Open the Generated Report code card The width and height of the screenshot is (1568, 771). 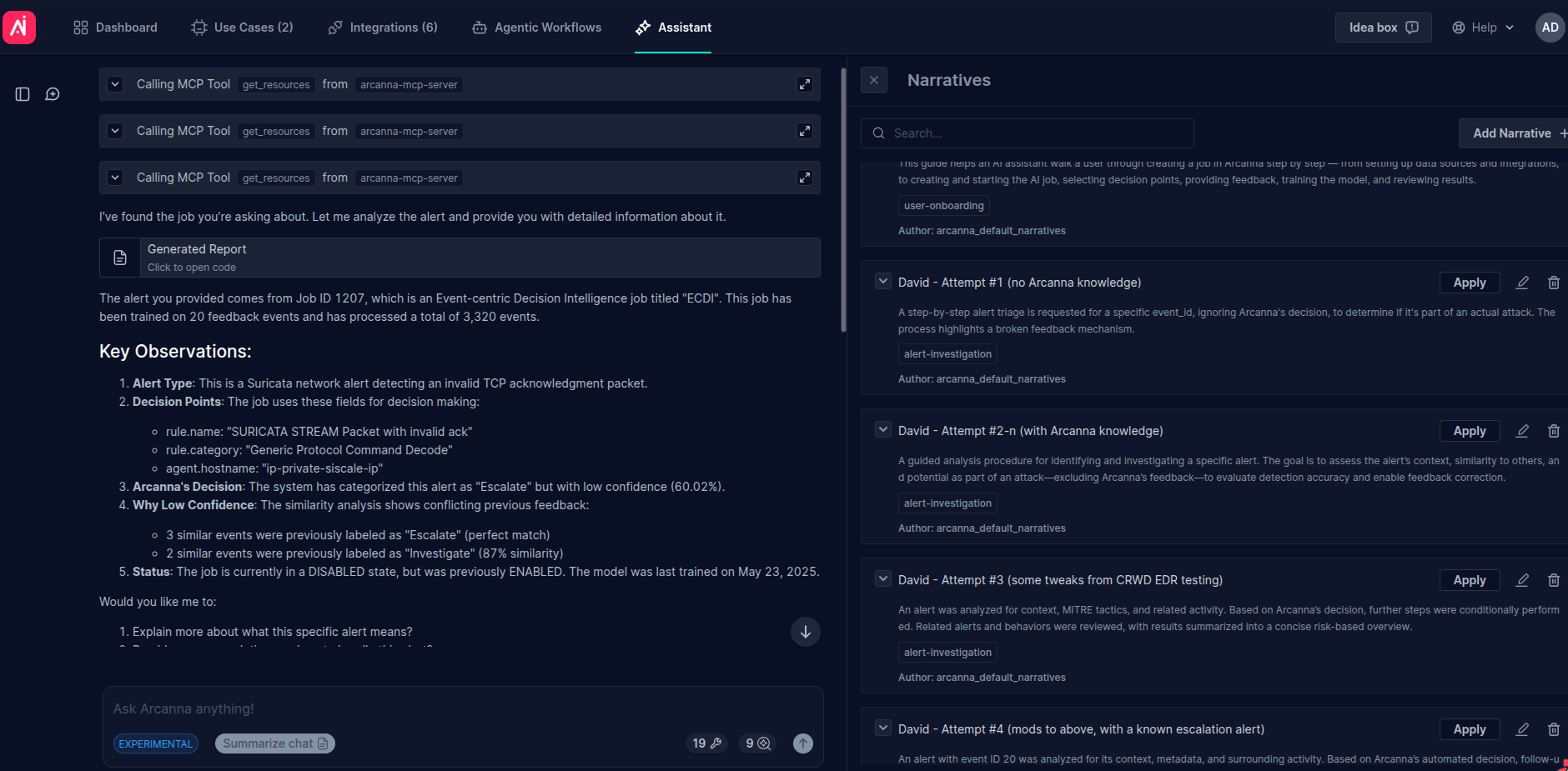click(460, 258)
